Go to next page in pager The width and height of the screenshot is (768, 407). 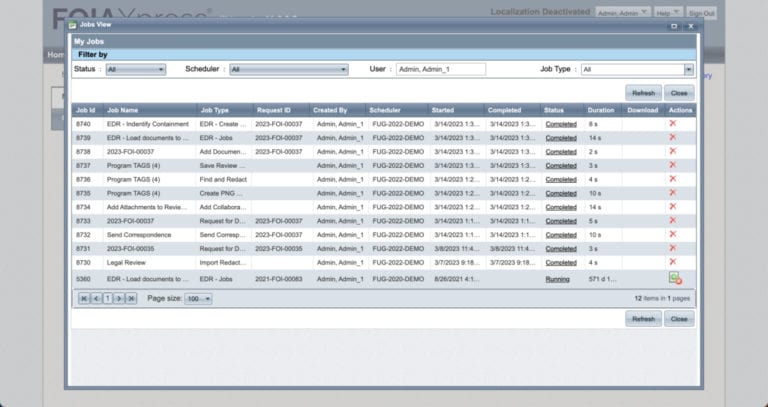119,298
